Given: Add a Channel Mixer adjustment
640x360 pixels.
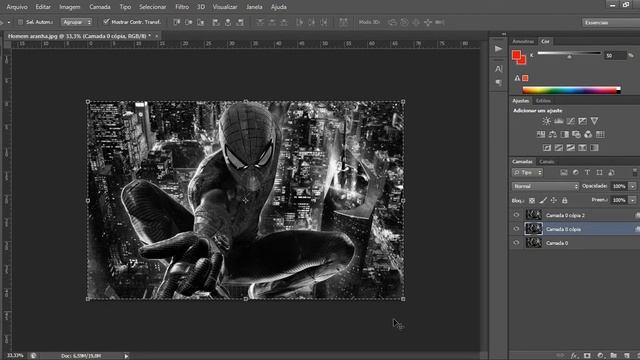Looking at the screenshot, I should click(x=588, y=134).
